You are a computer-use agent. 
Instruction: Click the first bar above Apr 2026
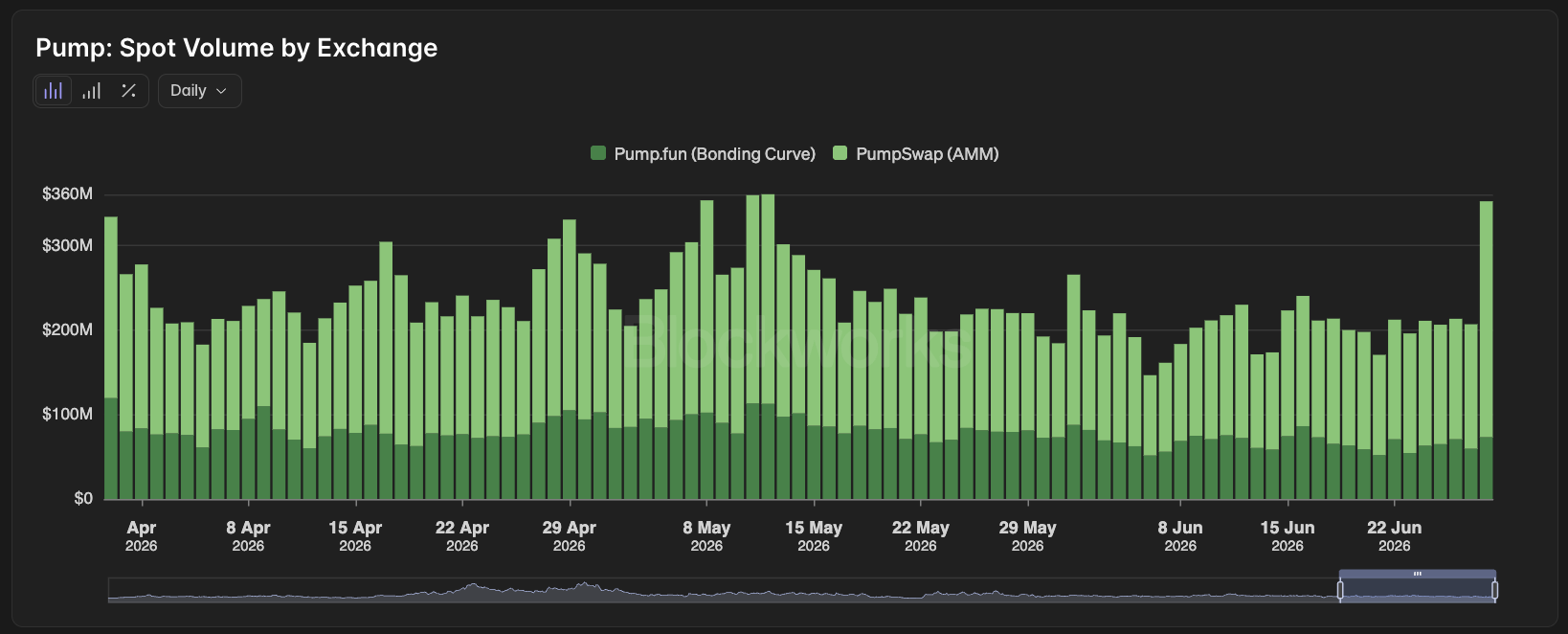111,358
